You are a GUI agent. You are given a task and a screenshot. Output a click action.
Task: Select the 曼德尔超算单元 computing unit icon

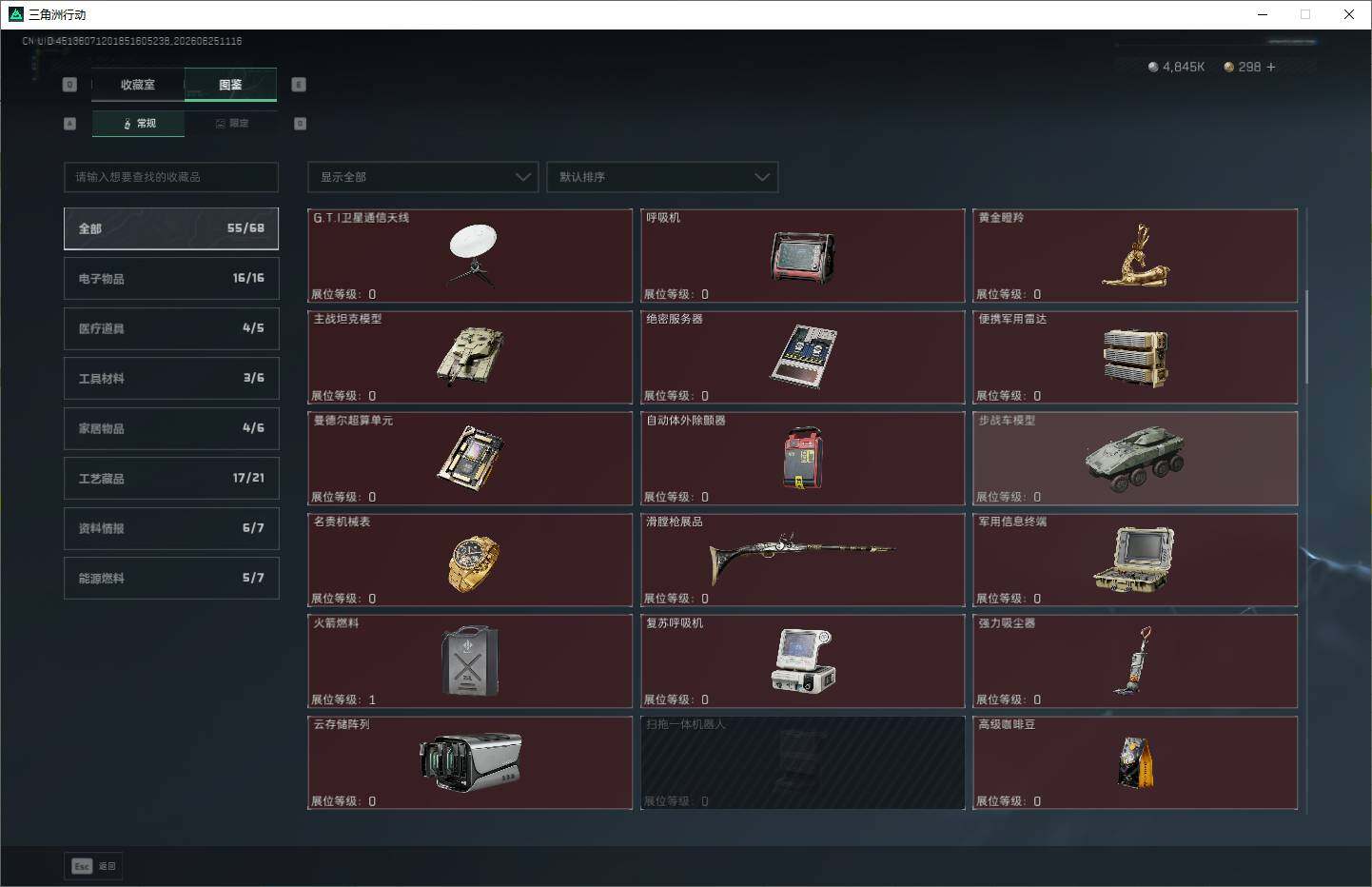coord(470,458)
